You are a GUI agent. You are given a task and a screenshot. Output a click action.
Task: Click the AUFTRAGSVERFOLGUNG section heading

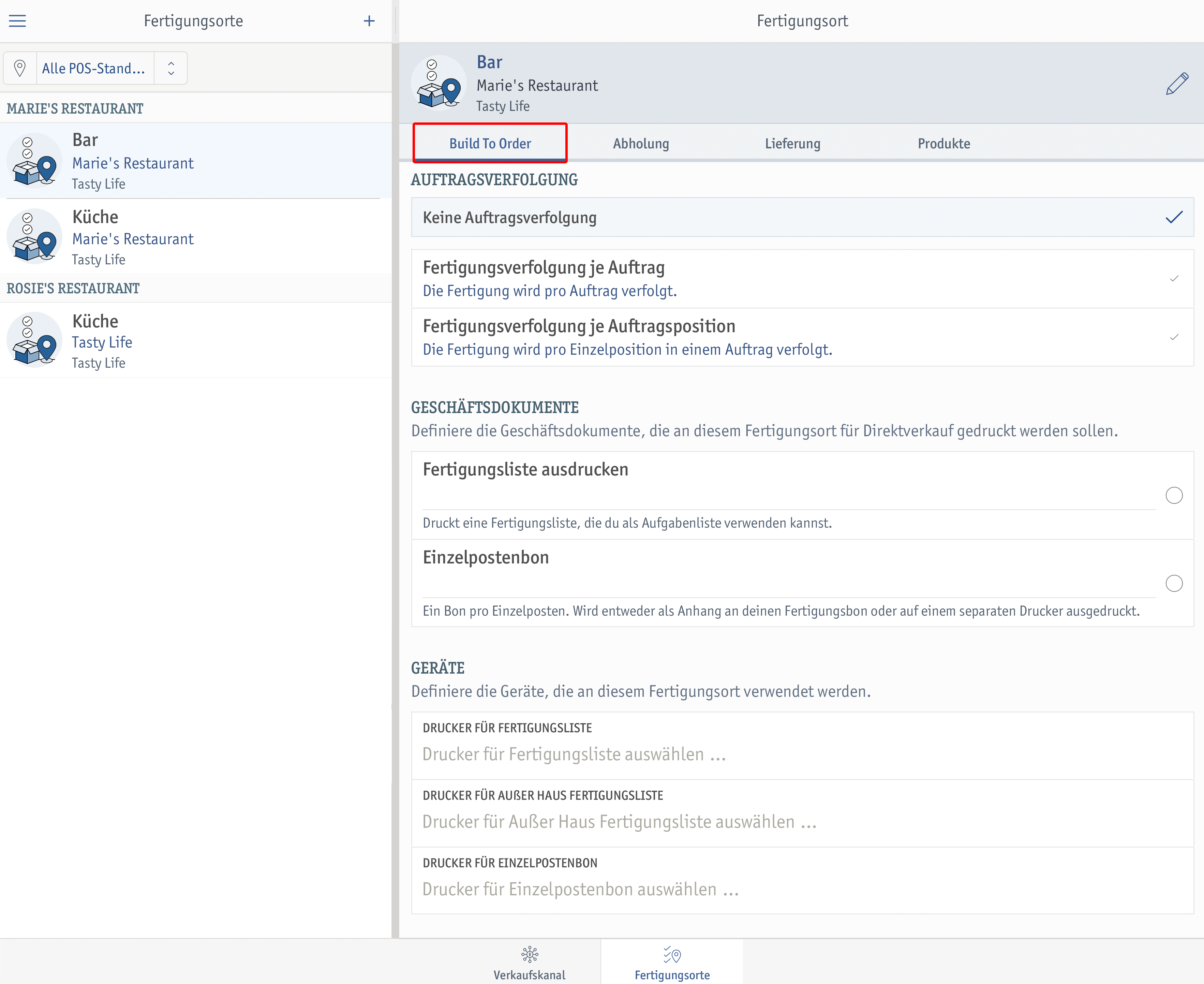pos(494,180)
